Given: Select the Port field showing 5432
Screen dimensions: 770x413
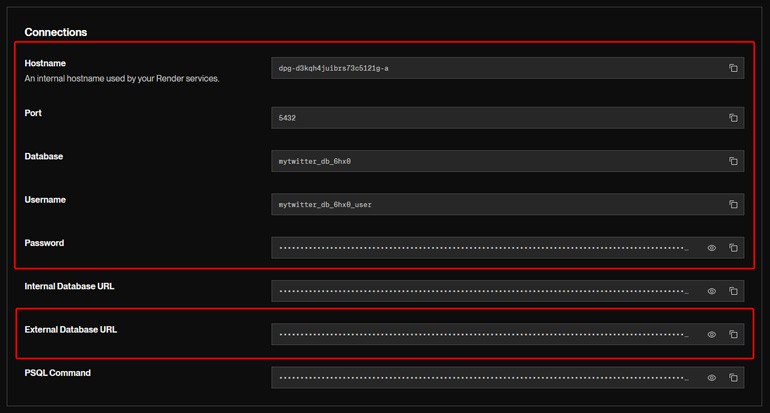Looking at the screenshot, I should [x=490, y=118].
